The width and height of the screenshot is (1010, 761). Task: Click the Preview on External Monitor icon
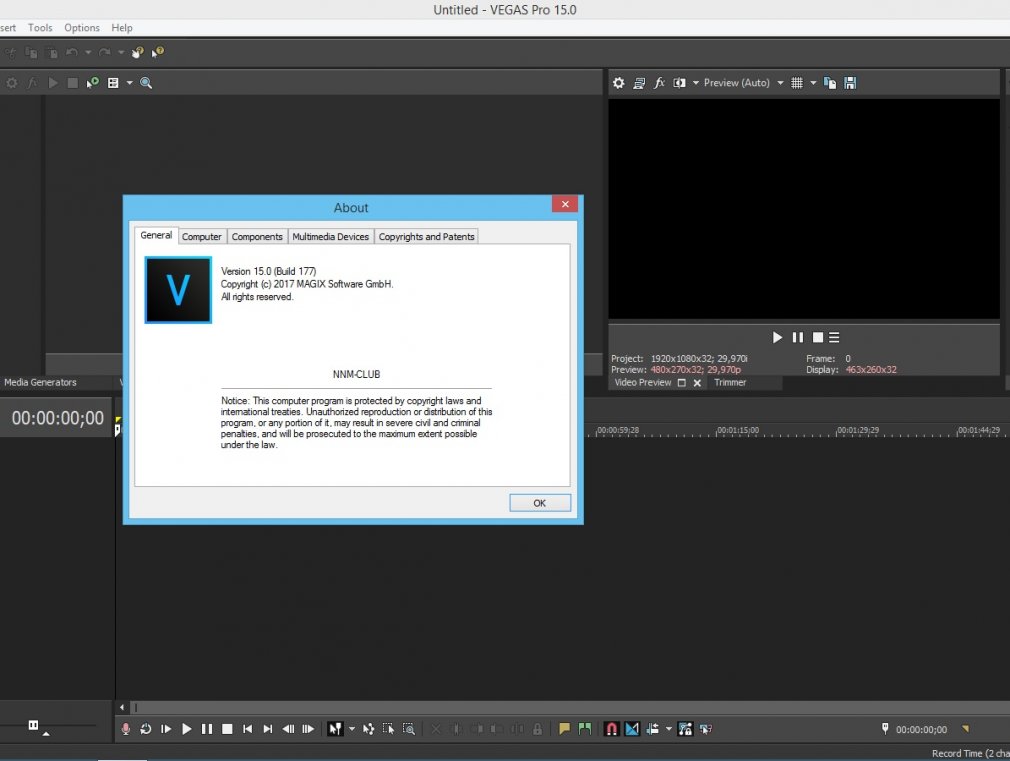(639, 82)
